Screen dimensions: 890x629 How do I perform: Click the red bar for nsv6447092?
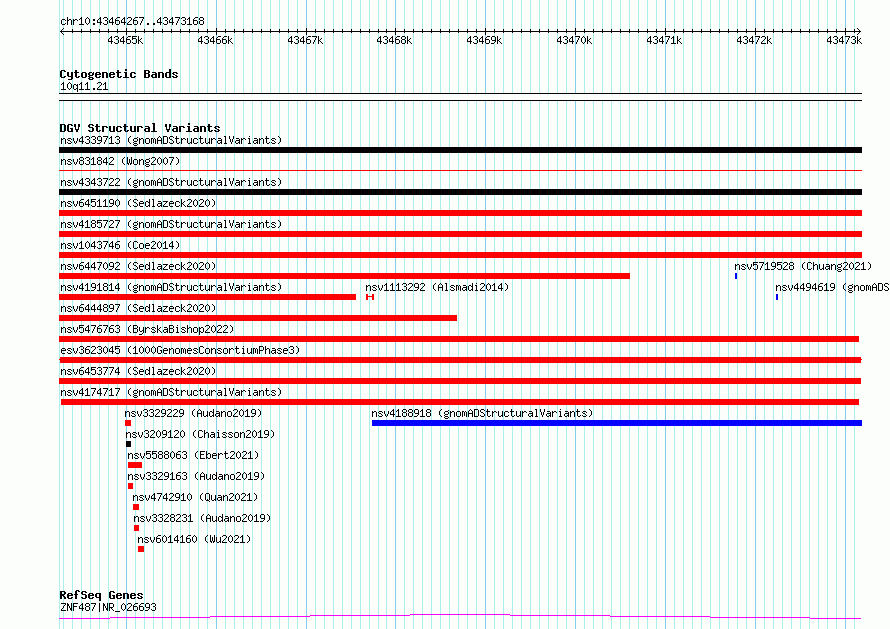(345, 276)
